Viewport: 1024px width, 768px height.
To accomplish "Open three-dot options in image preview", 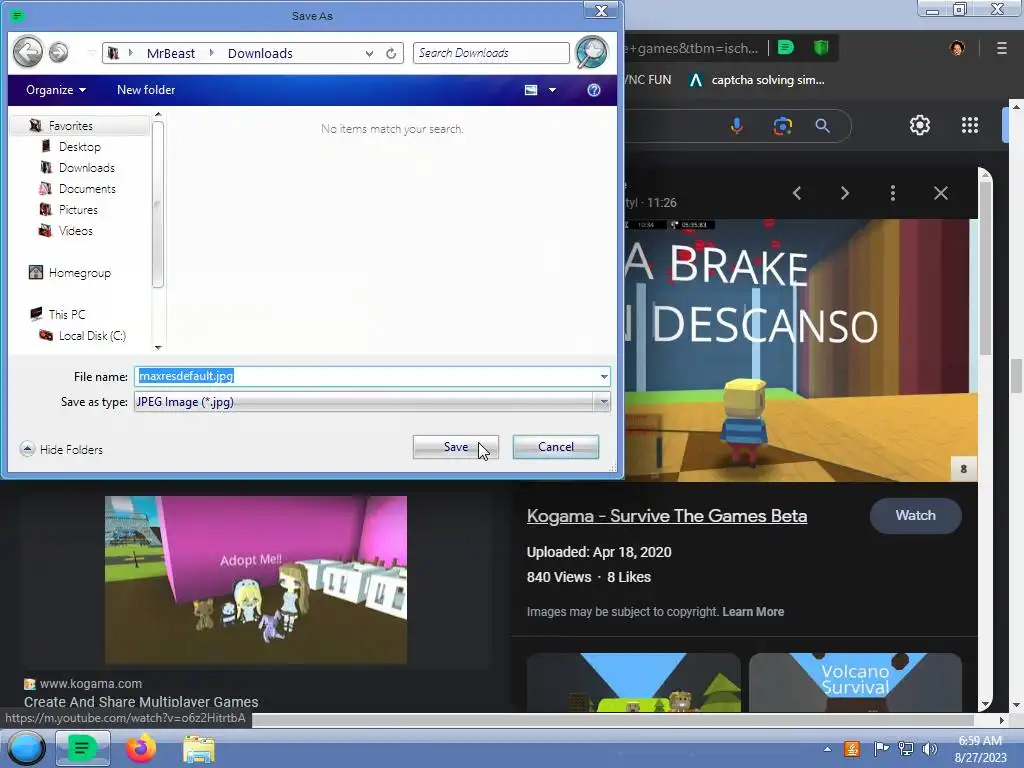I will tap(893, 193).
